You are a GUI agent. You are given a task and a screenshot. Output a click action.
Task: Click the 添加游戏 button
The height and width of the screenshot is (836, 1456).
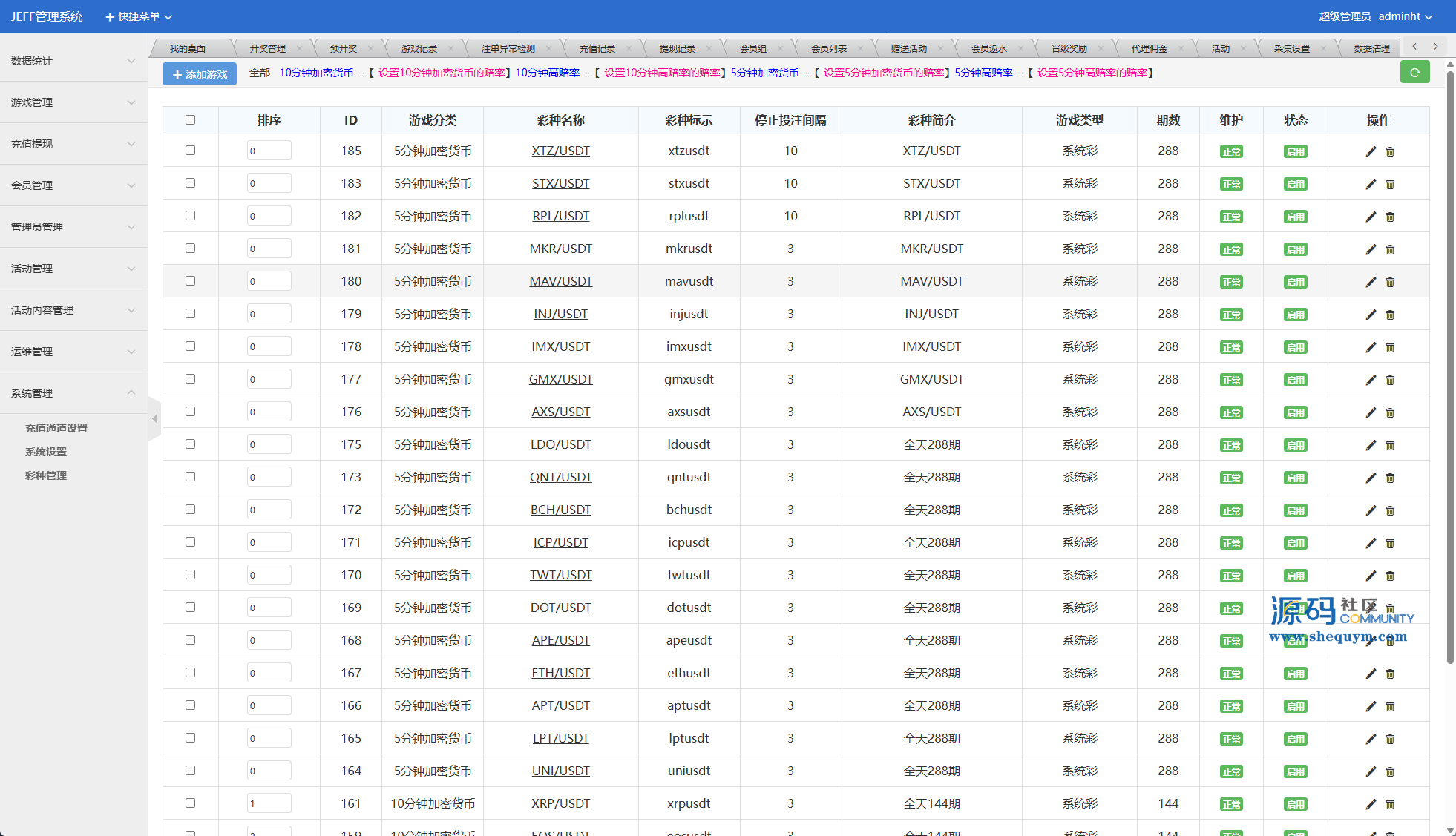[x=200, y=74]
